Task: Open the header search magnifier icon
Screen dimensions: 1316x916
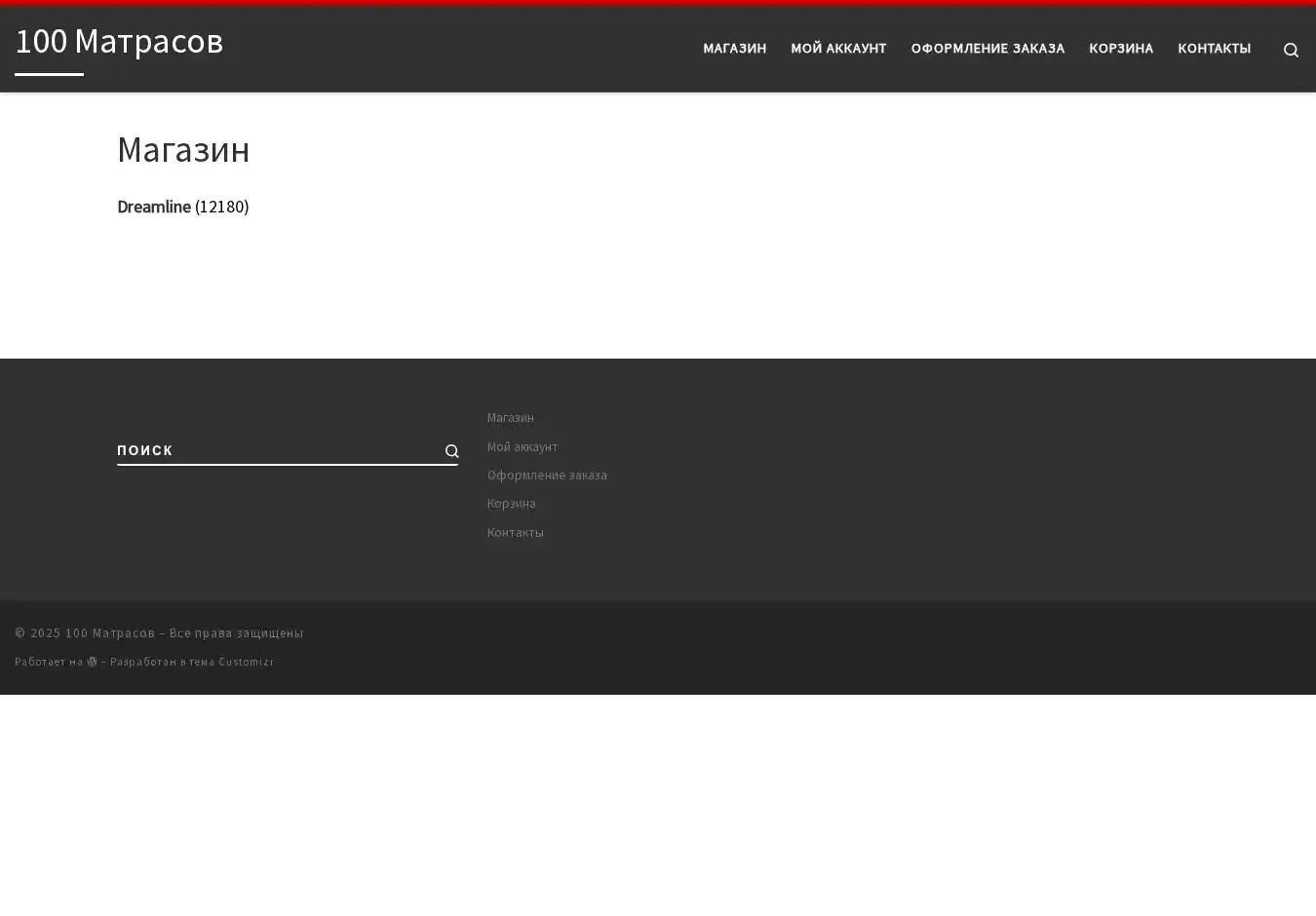Action: click(1291, 51)
